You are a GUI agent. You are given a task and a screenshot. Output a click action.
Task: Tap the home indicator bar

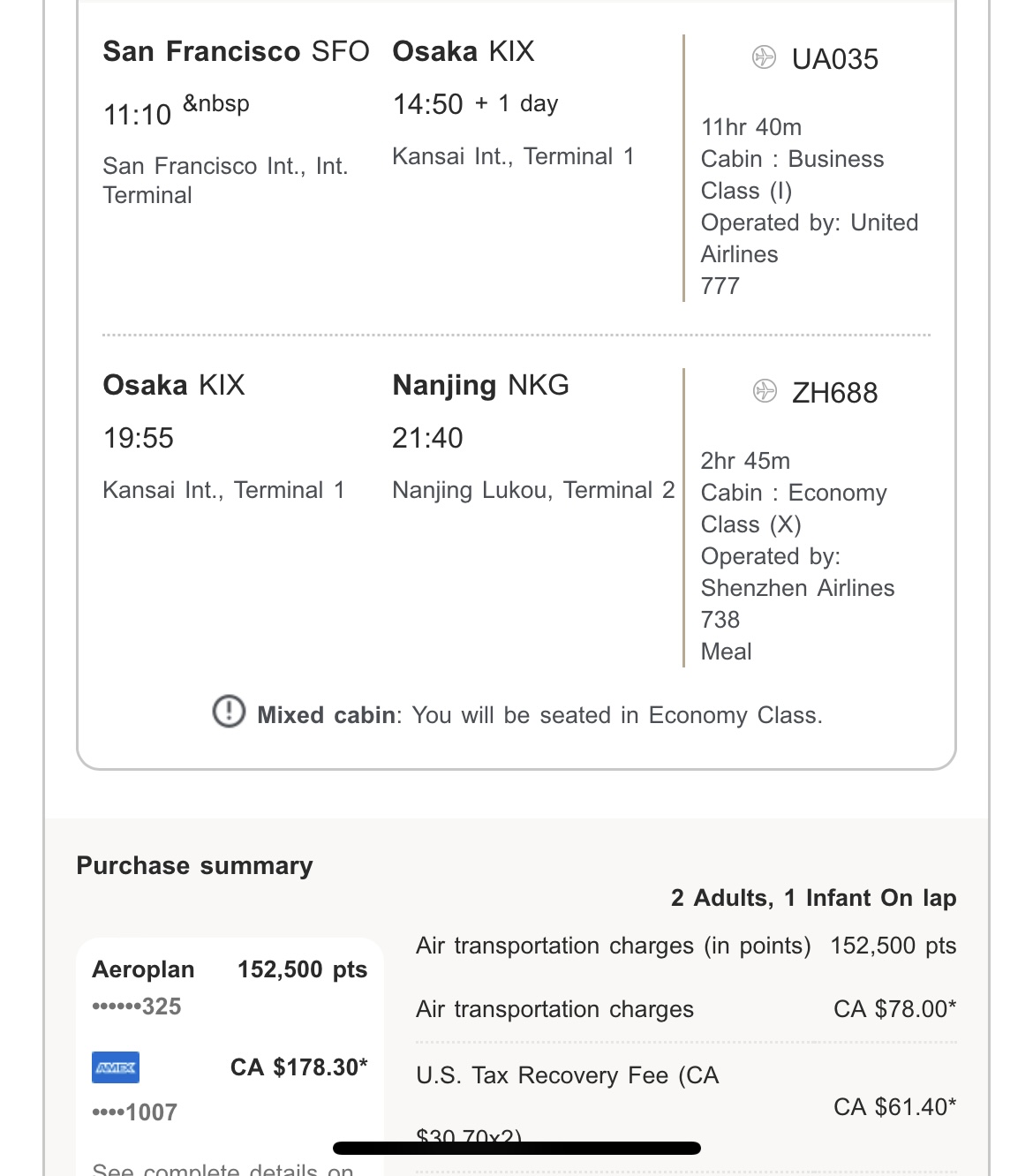pyautogui.click(x=516, y=1148)
